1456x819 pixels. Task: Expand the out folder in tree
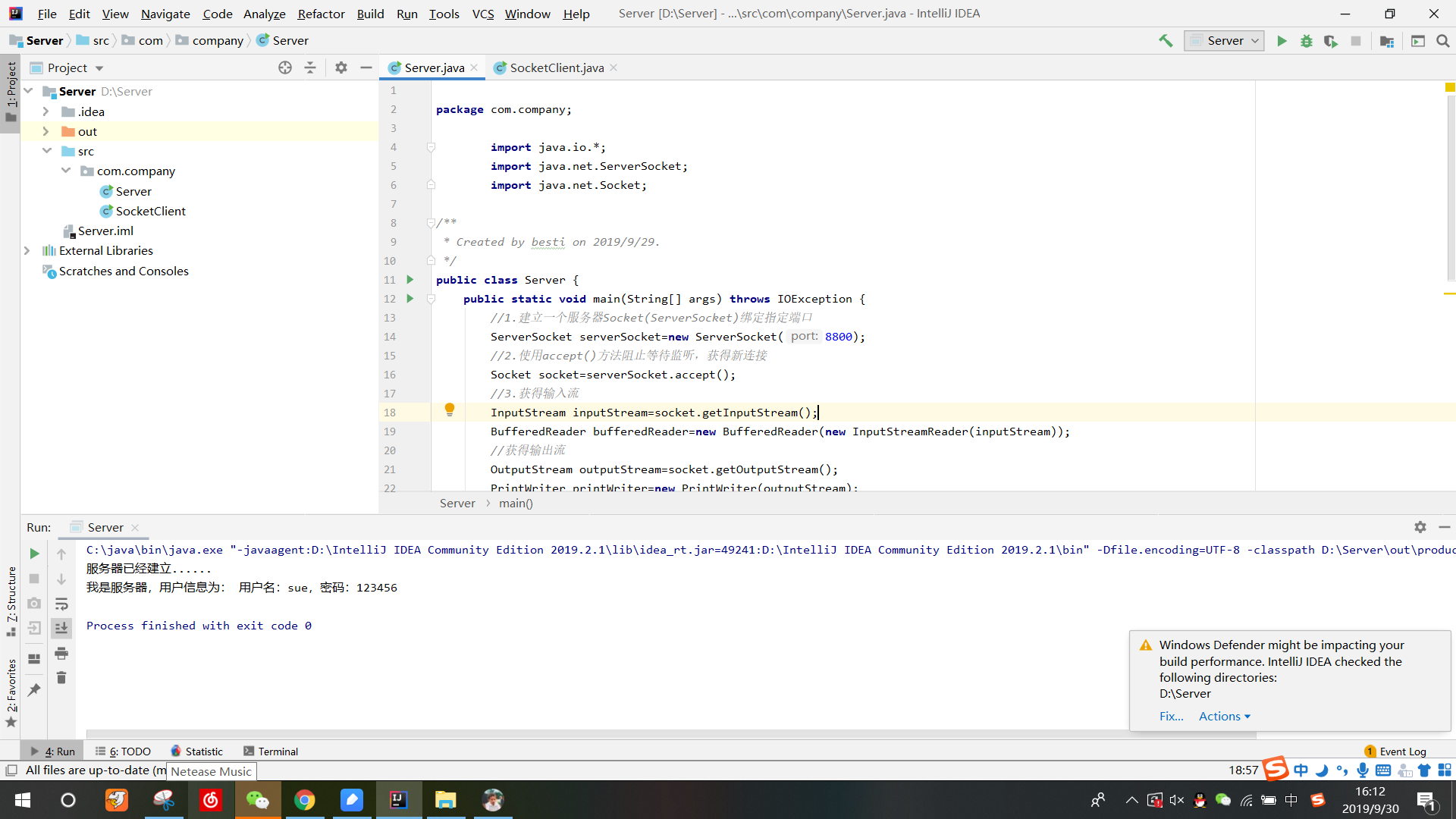(x=45, y=131)
